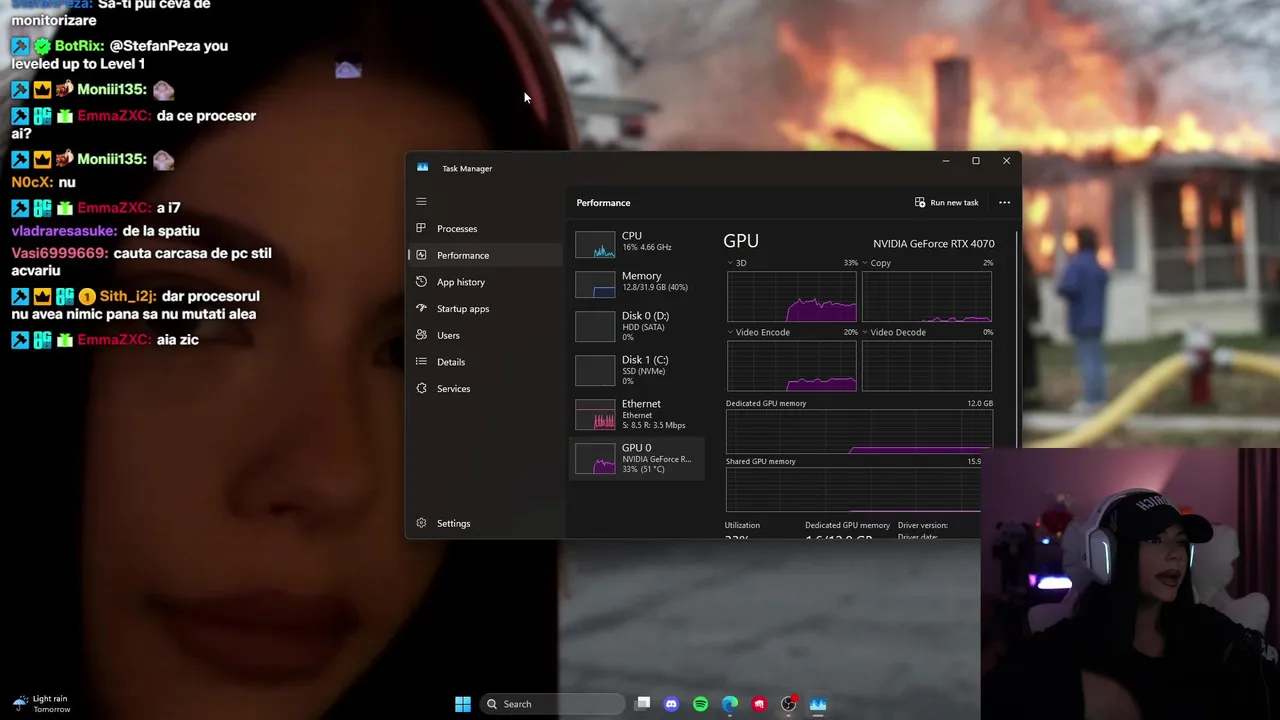Screen dimensions: 1280x720
Task: Click the username N0cX in chat
Action: tap(31, 182)
